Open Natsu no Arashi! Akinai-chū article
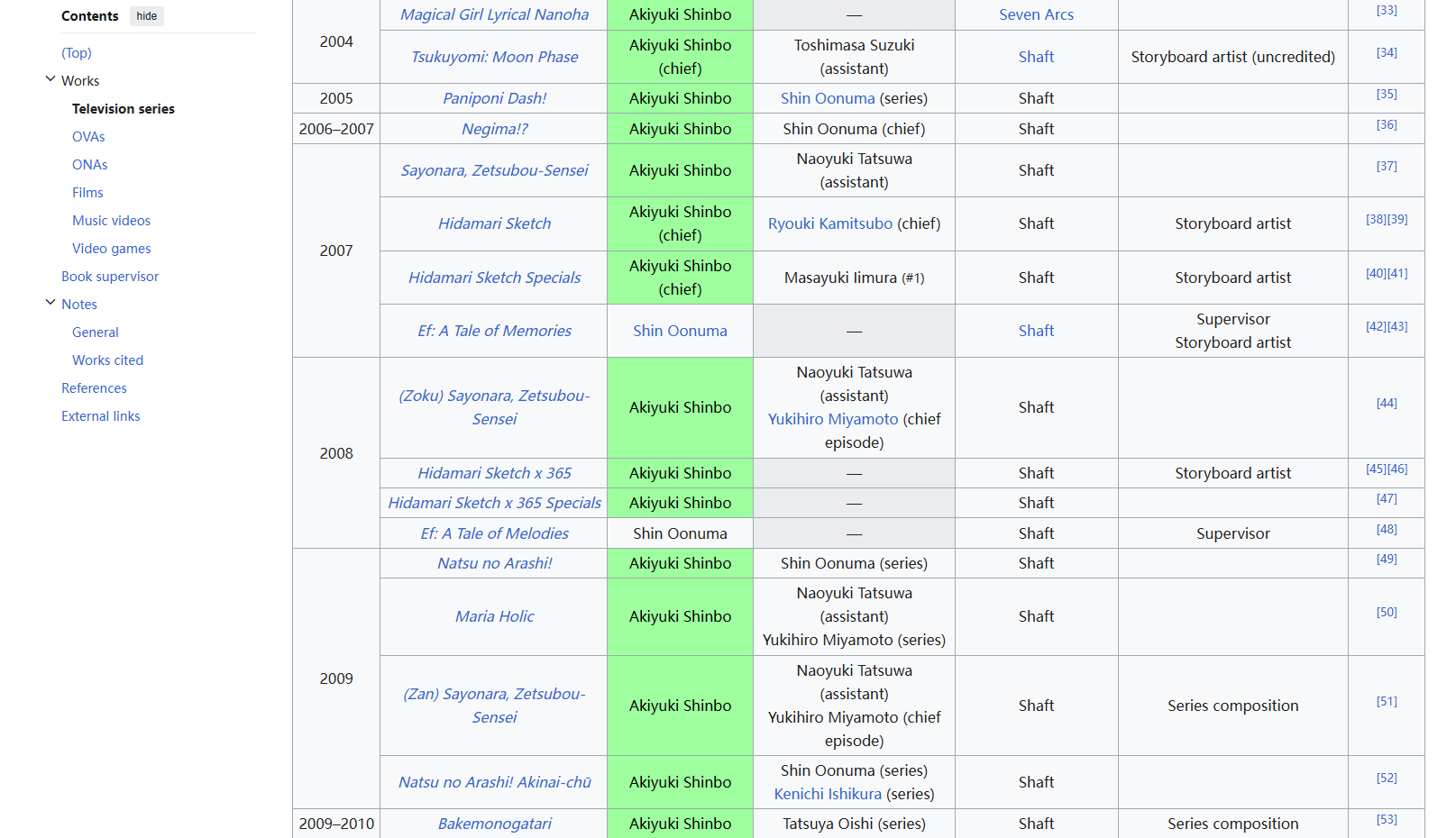The width and height of the screenshot is (1456, 838). 494,782
